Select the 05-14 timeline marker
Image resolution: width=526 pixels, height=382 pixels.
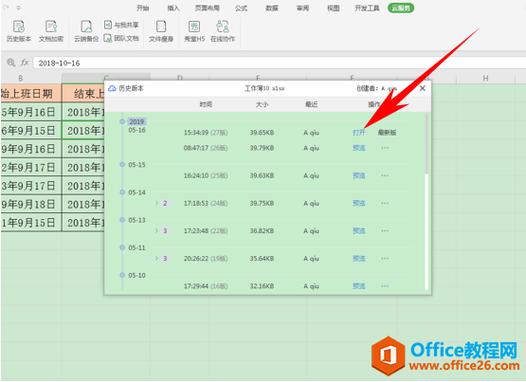coord(122,192)
